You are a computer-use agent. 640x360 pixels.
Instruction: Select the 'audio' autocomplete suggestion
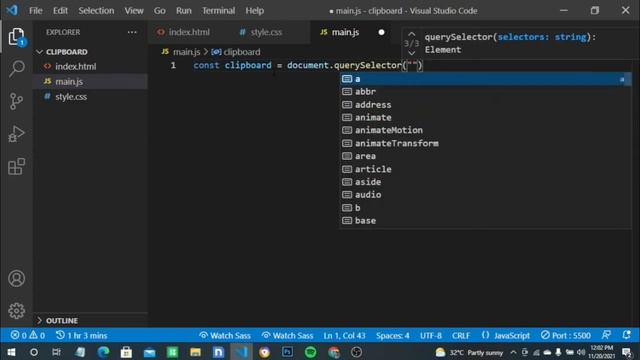point(486,195)
